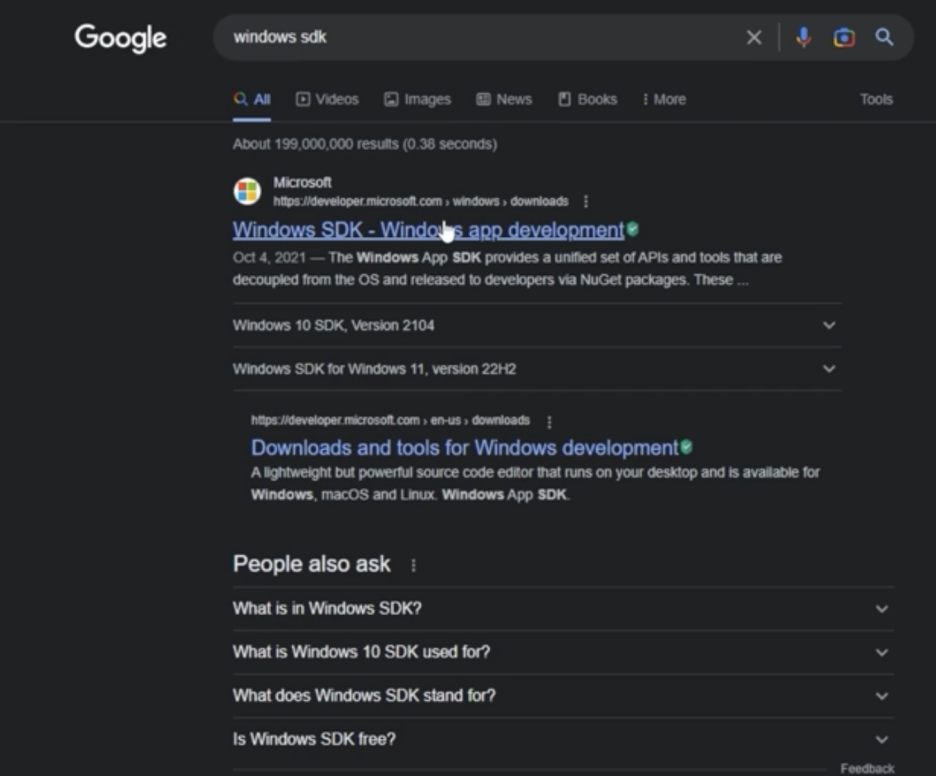This screenshot has height=776, width=936.
Task: Open Microsoft favicon for first result
Action: pos(247,192)
